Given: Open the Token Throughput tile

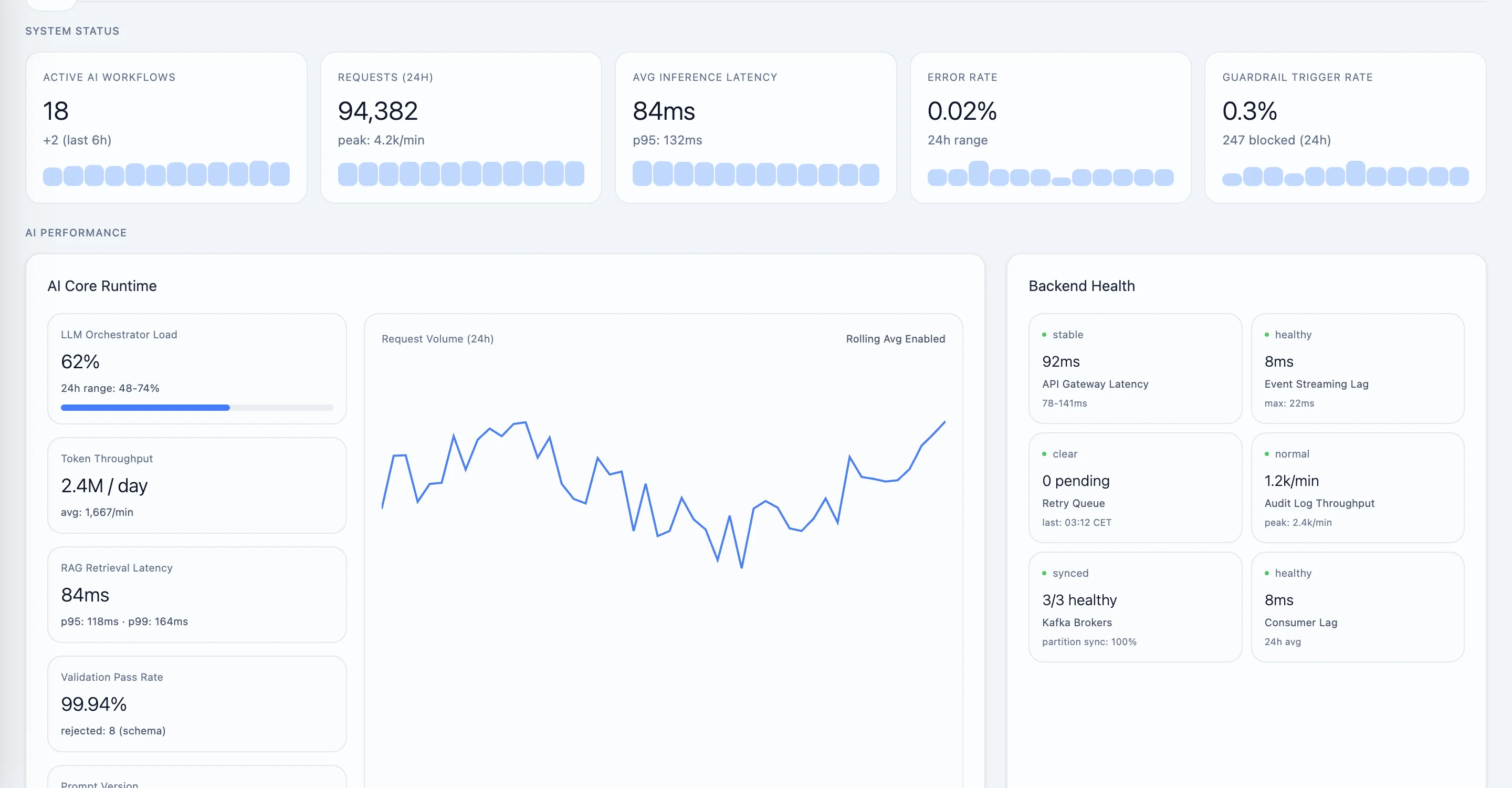Looking at the screenshot, I should 197,485.
